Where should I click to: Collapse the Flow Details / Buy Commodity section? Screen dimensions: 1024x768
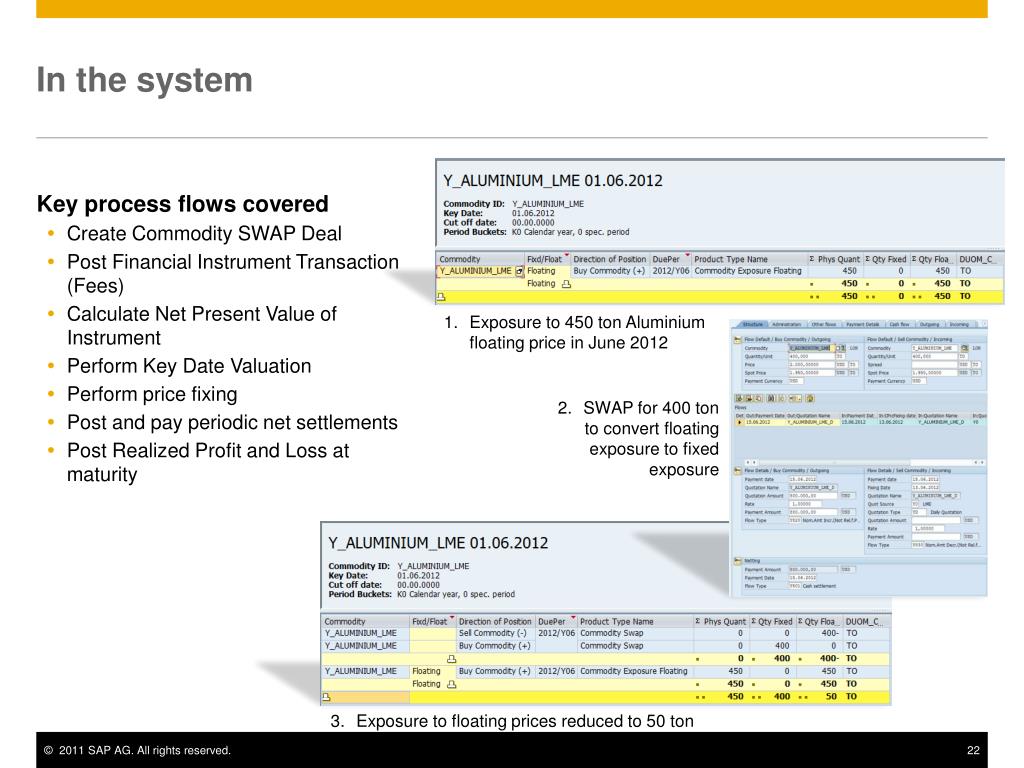737,470
